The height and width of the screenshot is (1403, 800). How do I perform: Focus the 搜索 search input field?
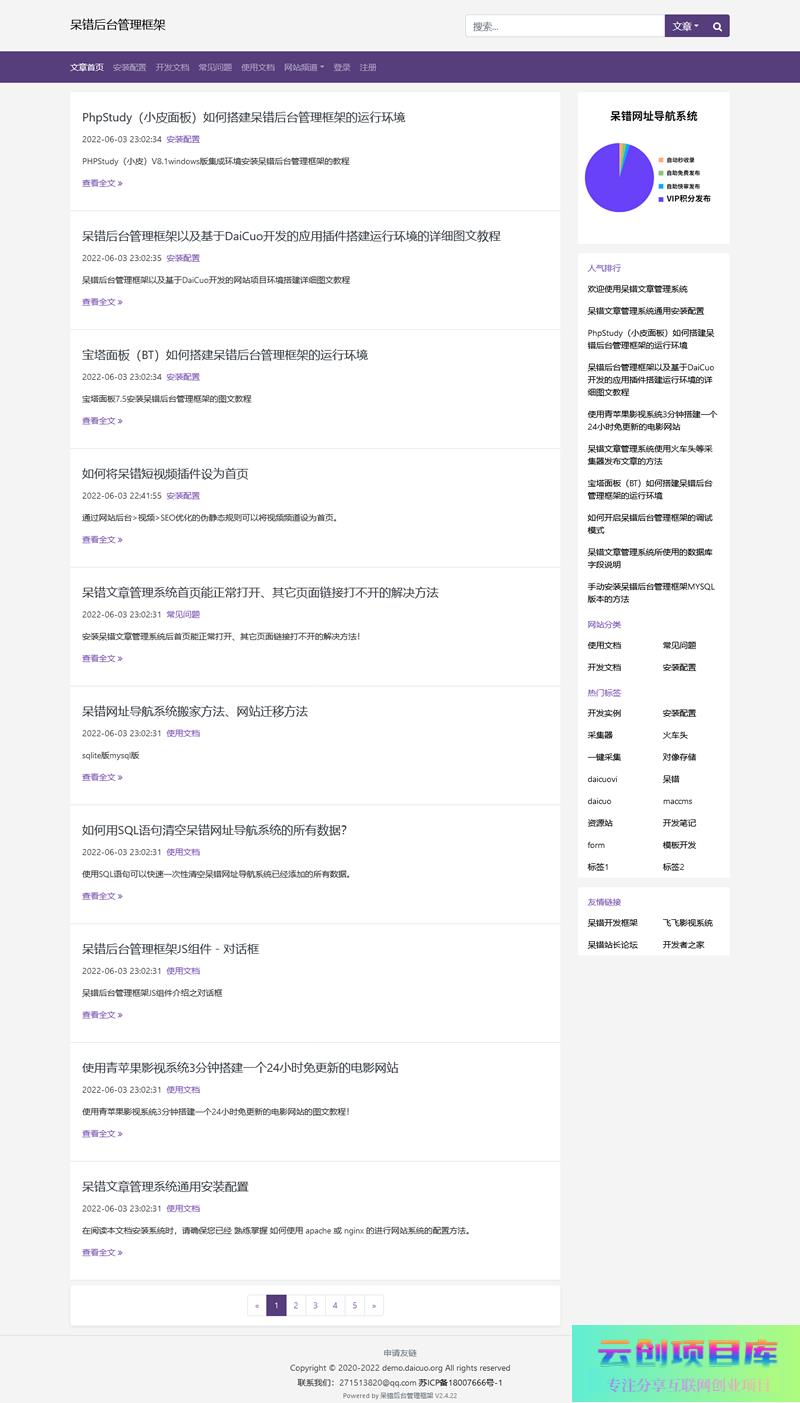tap(565, 26)
